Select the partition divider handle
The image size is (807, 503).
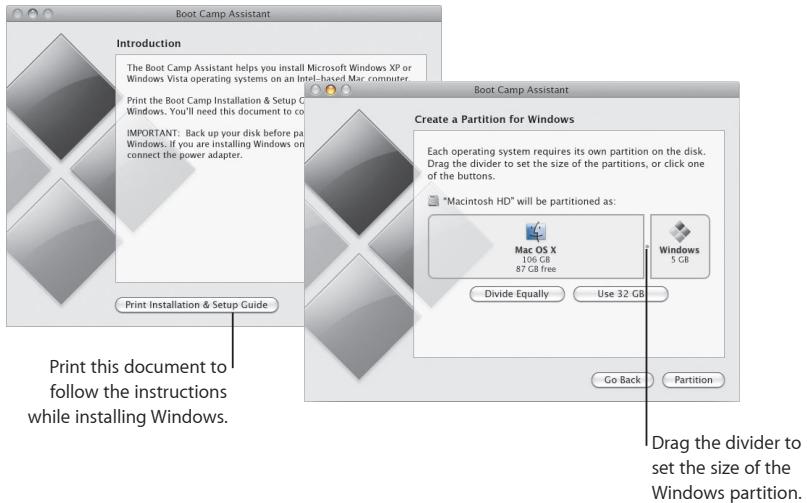647,247
